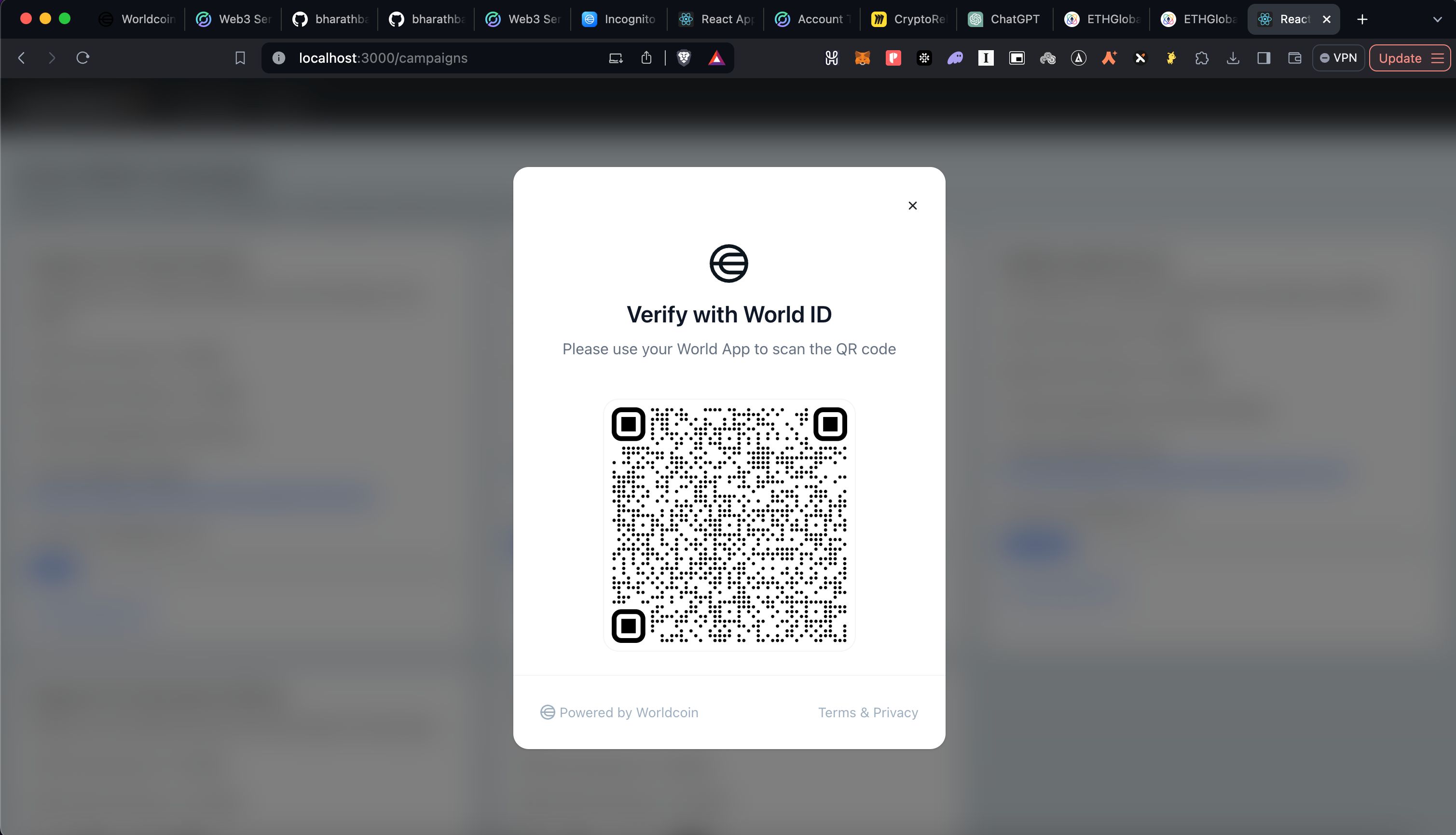The image size is (1456, 835).
Task: Toggle the VPN button
Action: 1338,58
